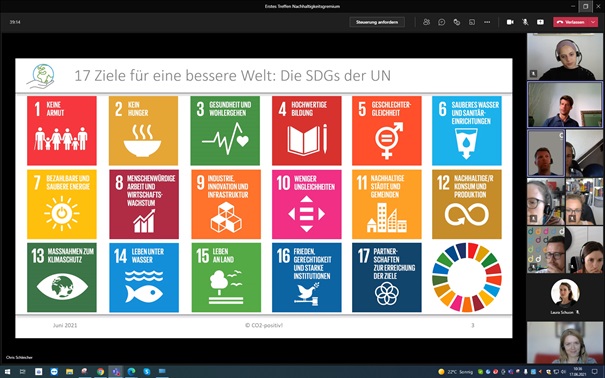
Task: Open the Windows notification center
Action: coord(595,372)
